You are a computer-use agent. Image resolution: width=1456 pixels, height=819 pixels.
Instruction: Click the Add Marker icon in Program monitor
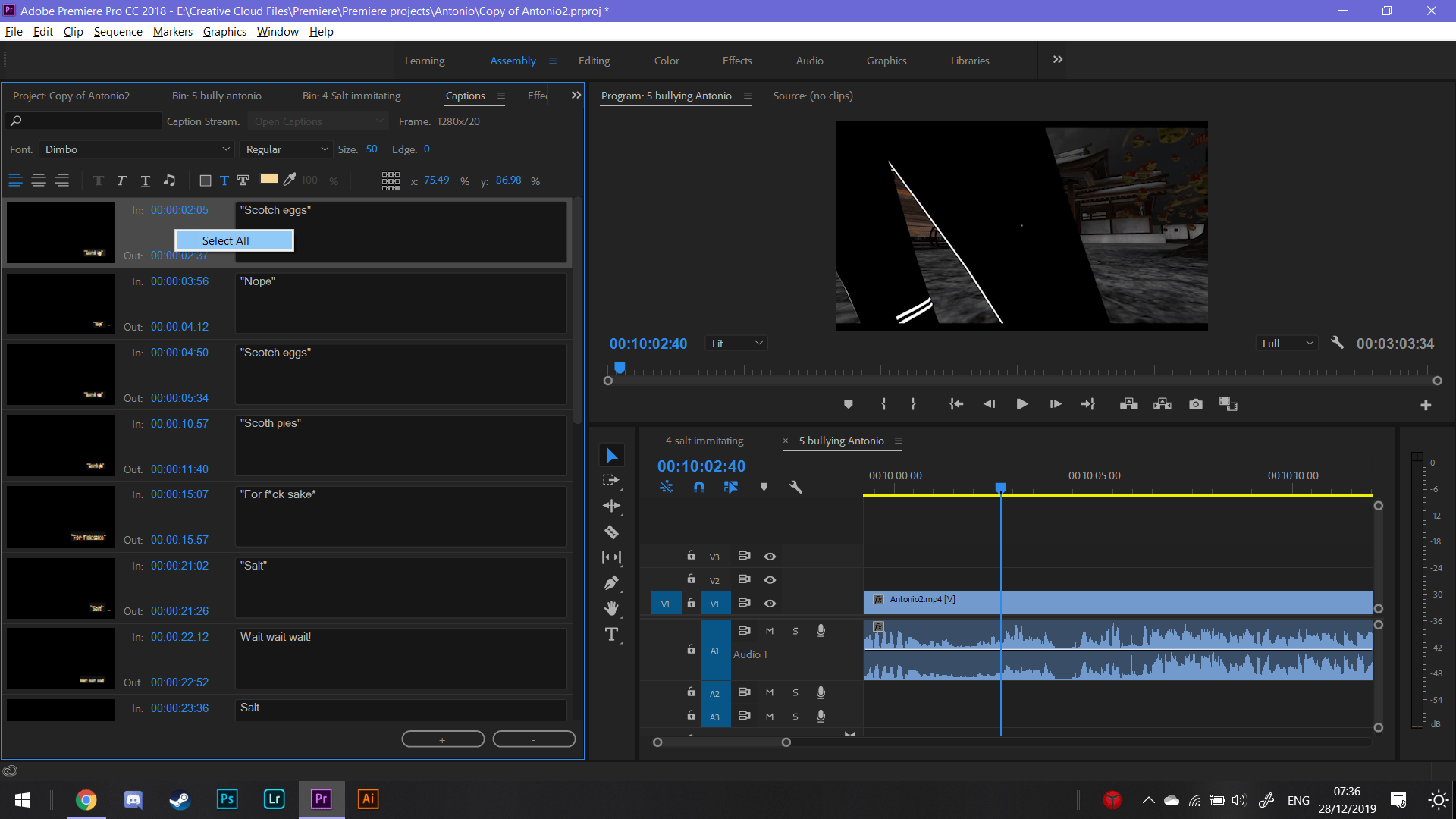click(x=849, y=404)
